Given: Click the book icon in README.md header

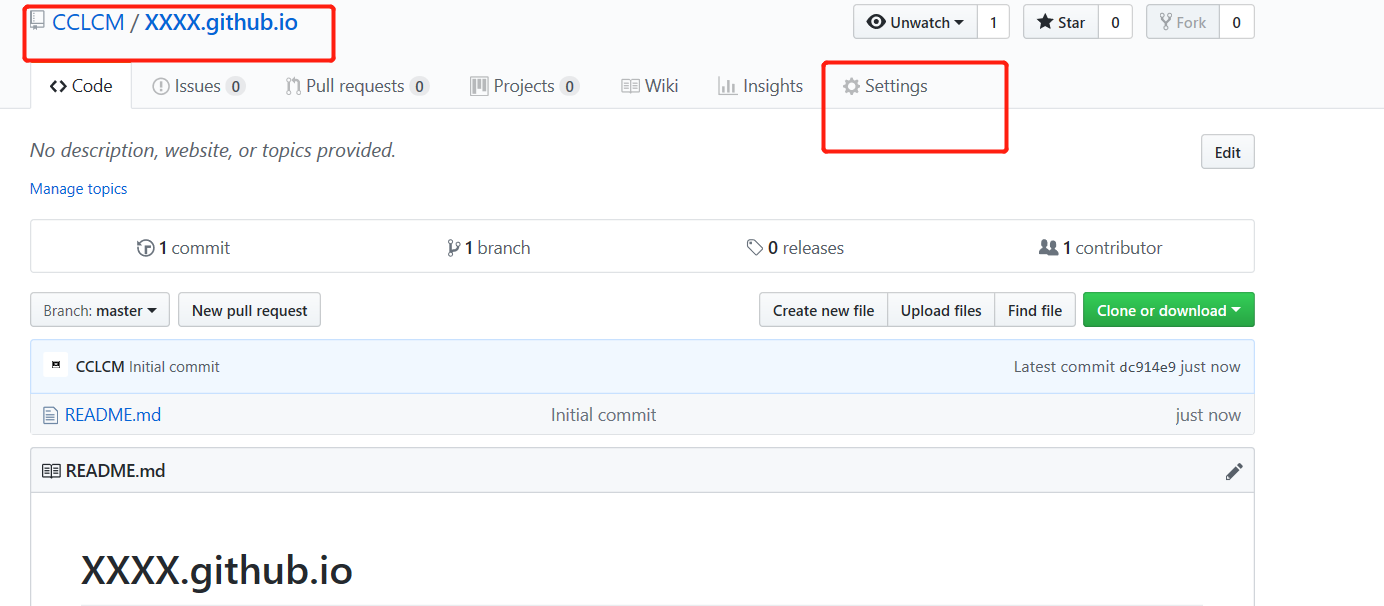Looking at the screenshot, I should coord(51,471).
